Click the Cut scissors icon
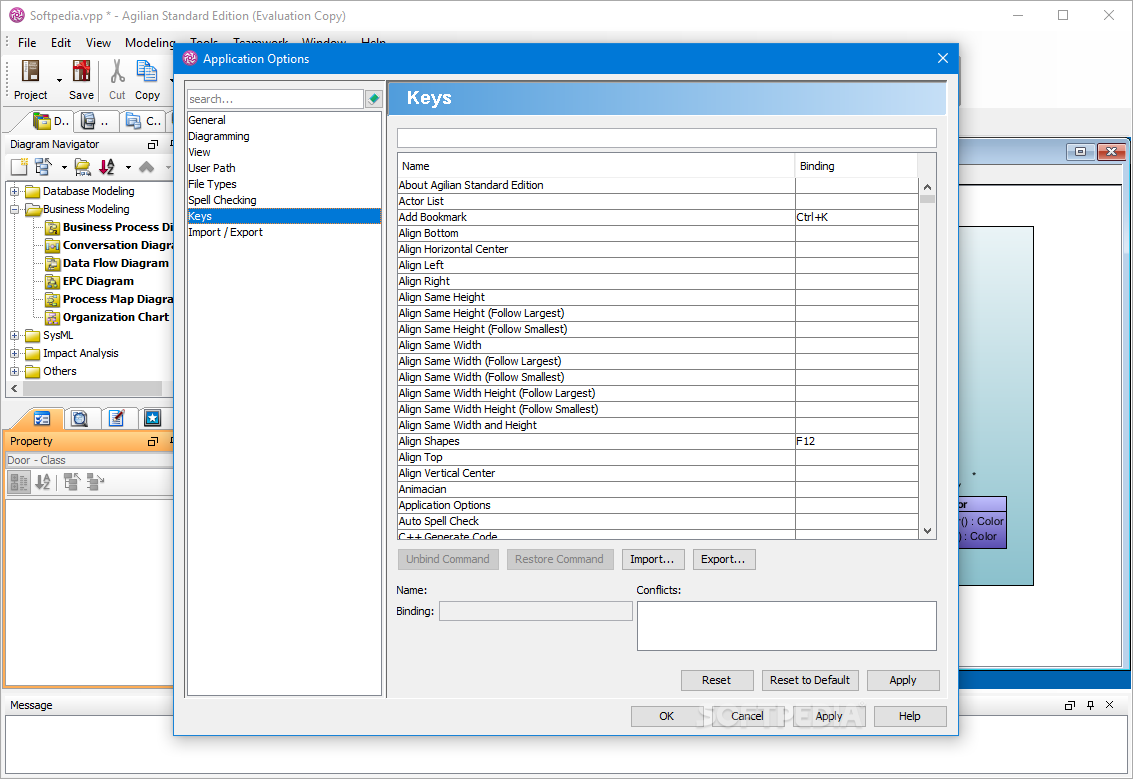The image size is (1133, 779). 117,71
